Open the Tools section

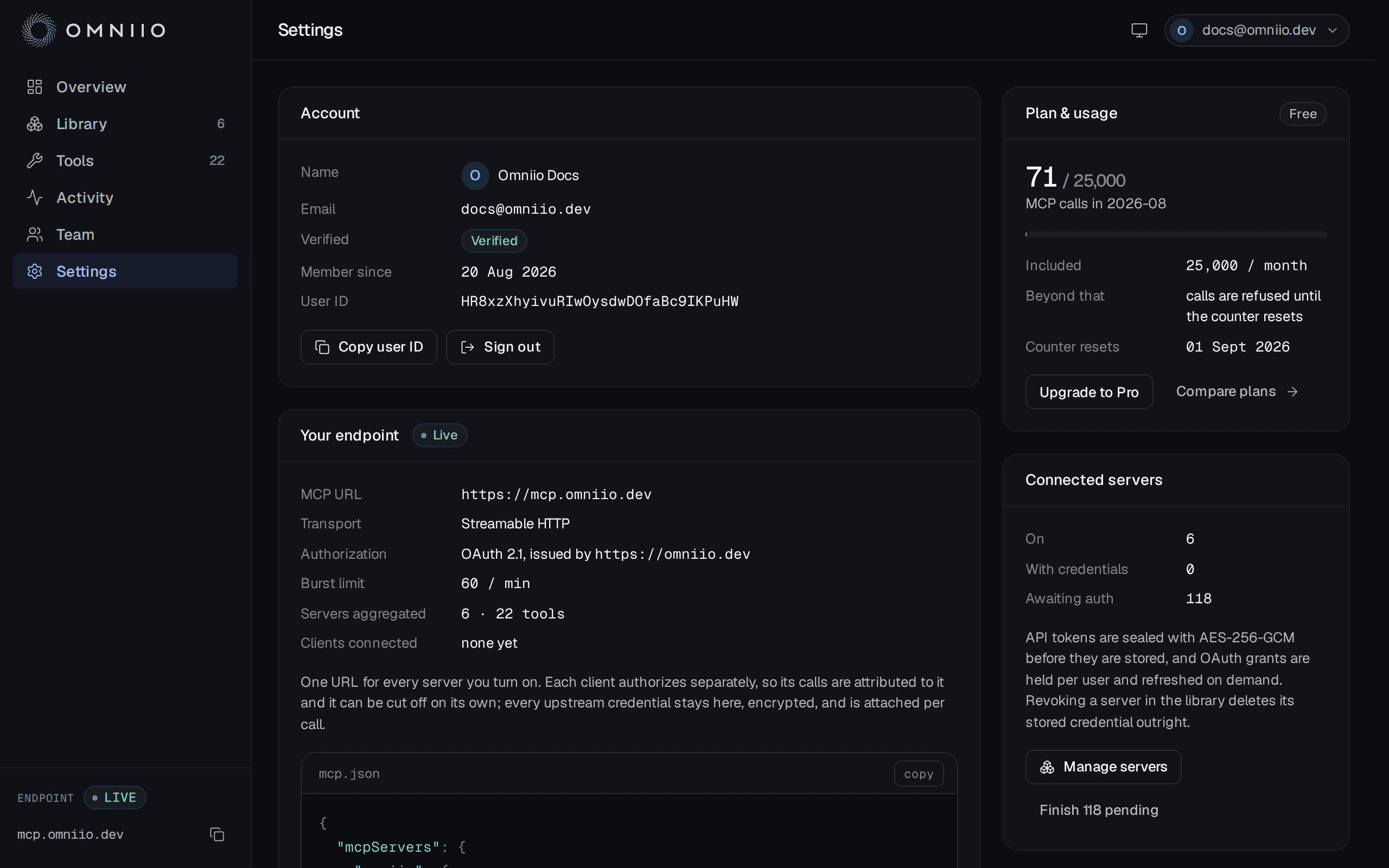125,161
